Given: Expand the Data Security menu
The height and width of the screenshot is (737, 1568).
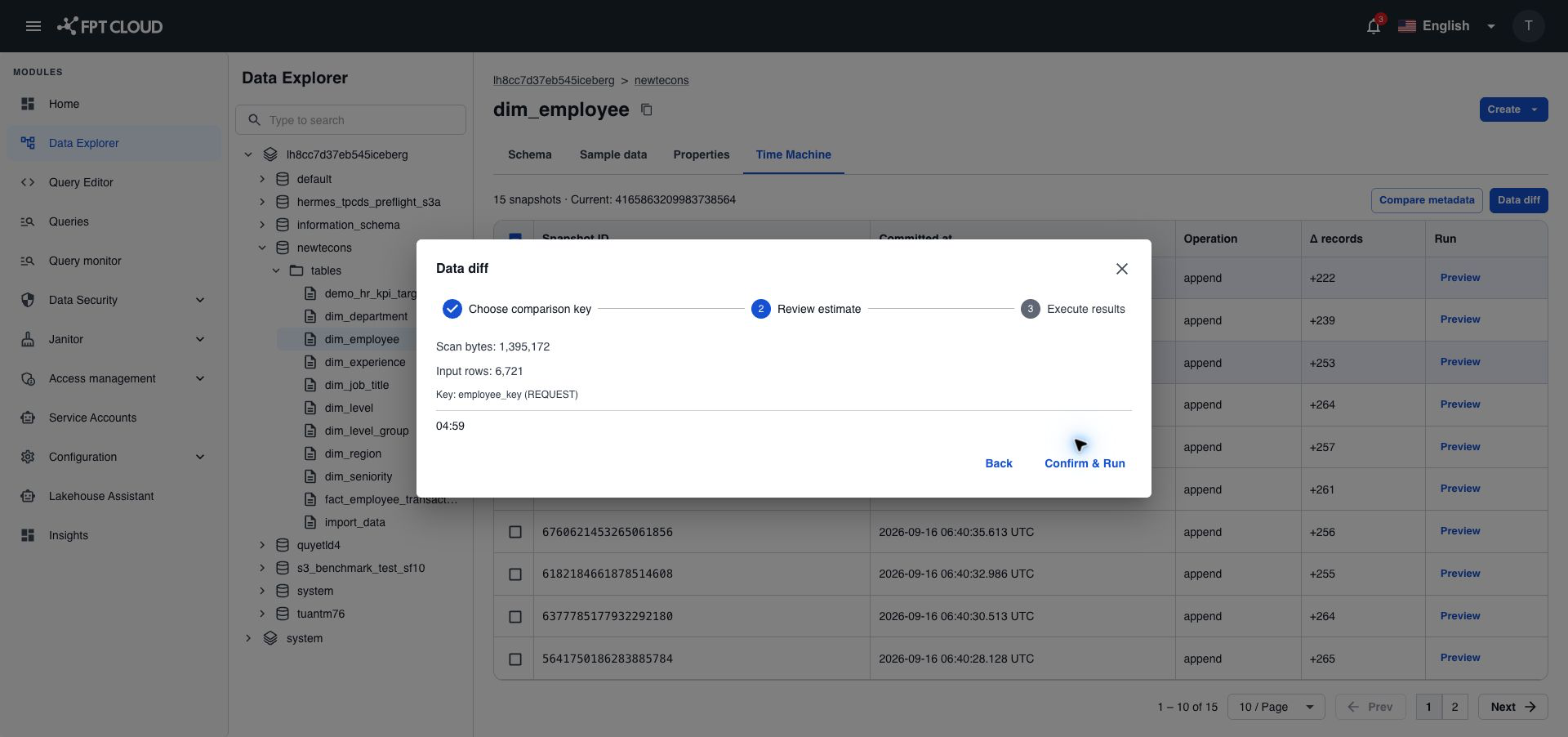Looking at the screenshot, I should point(200,300).
